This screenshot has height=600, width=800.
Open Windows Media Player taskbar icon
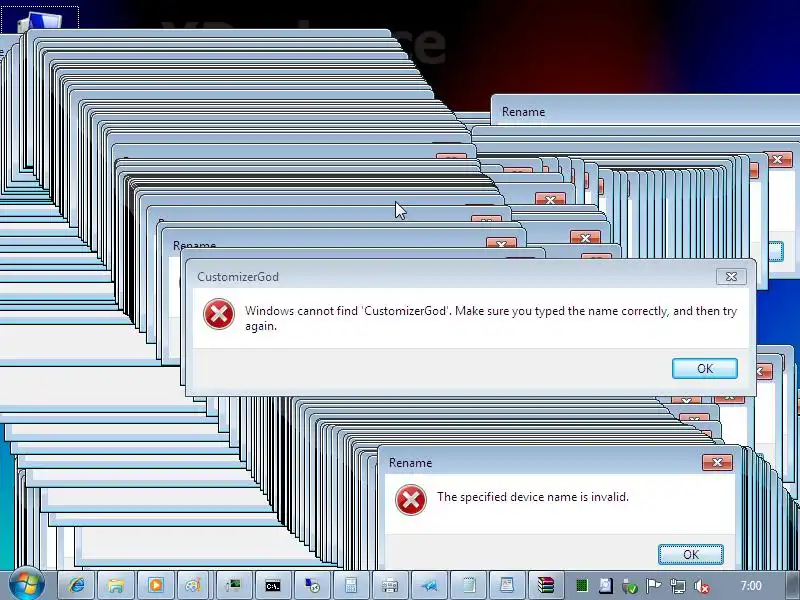pos(155,585)
